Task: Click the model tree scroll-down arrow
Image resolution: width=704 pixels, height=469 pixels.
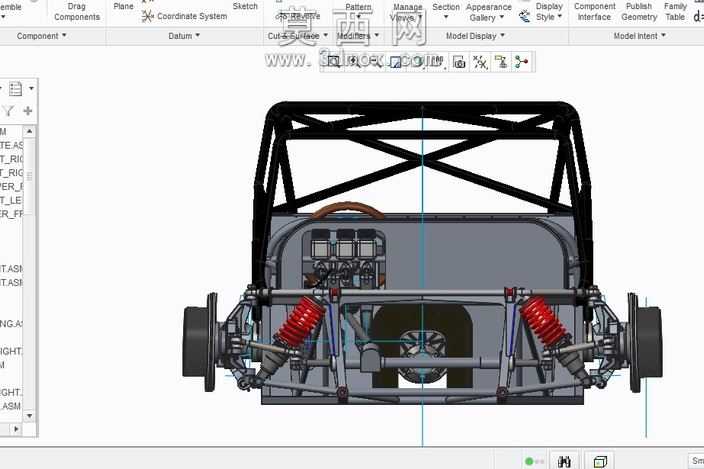Action: tap(30, 416)
